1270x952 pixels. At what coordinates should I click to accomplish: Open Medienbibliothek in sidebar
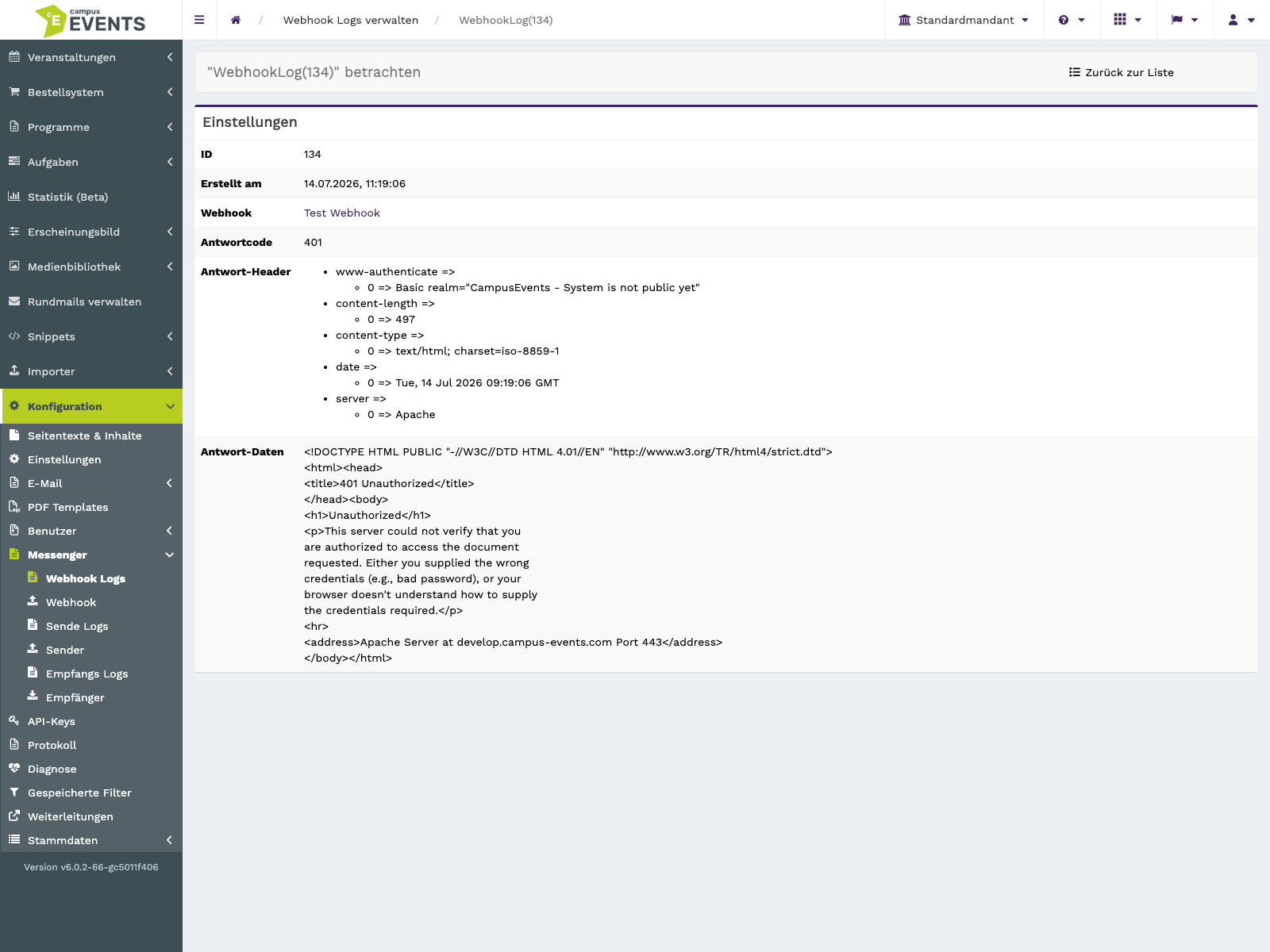(x=74, y=267)
